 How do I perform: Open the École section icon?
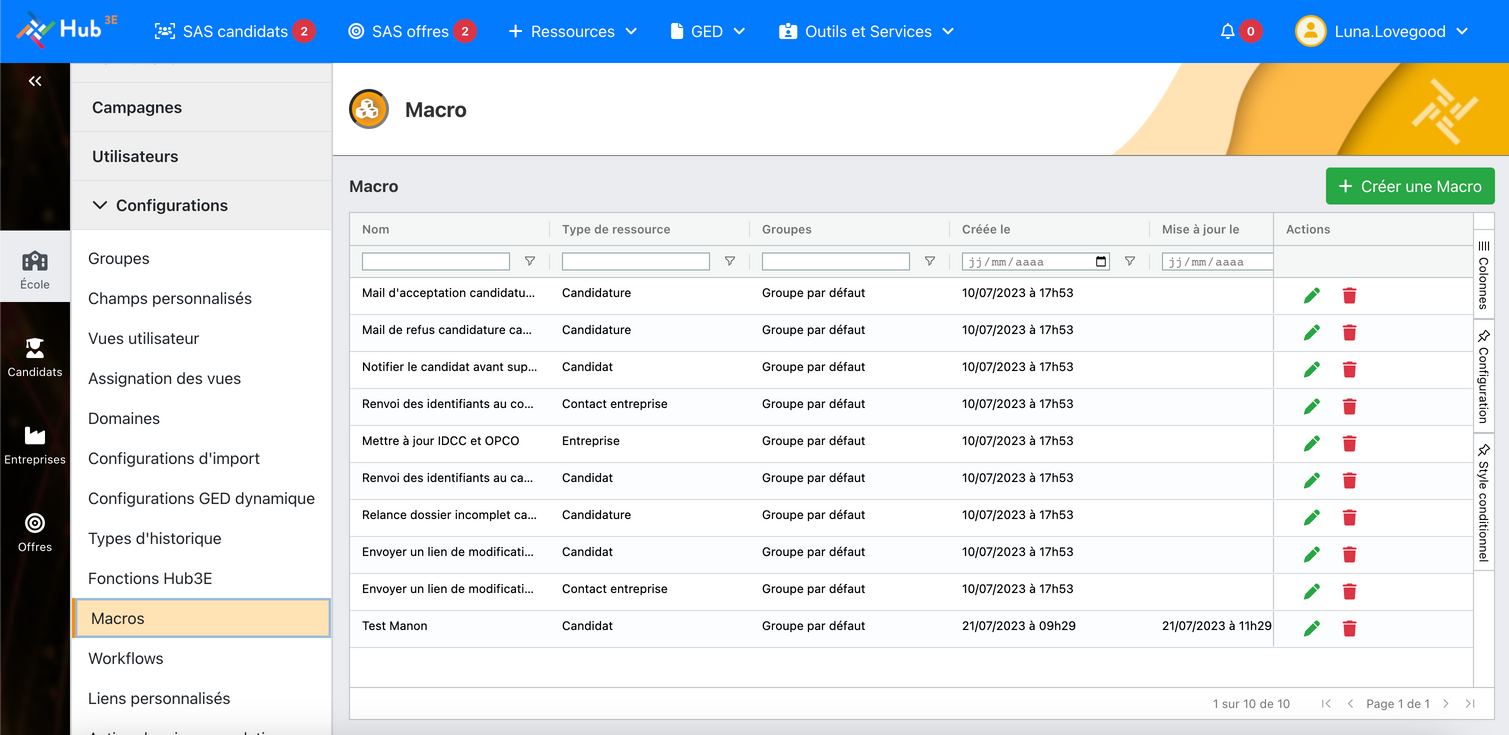35,261
